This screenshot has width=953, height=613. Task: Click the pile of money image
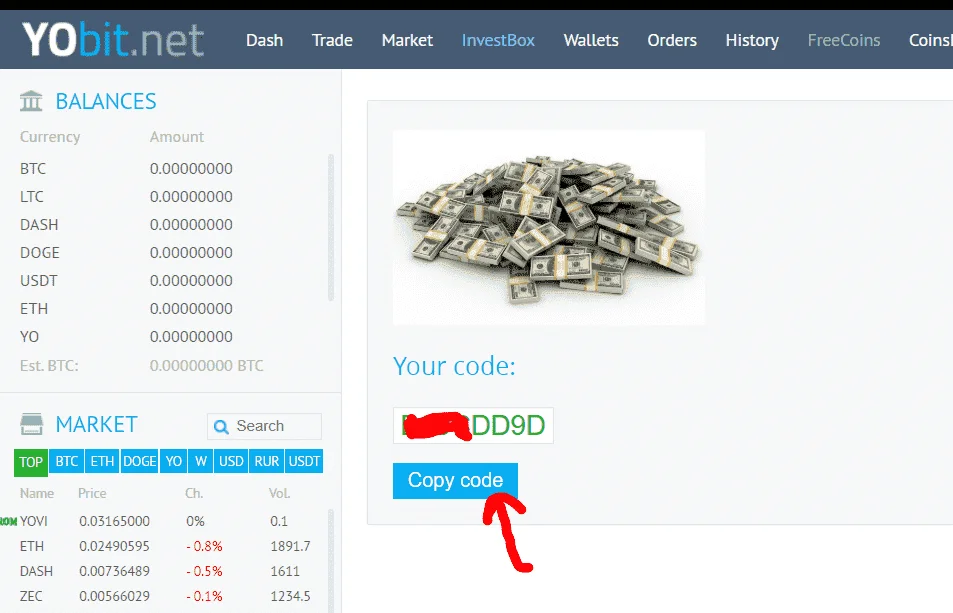pyautogui.click(x=549, y=227)
